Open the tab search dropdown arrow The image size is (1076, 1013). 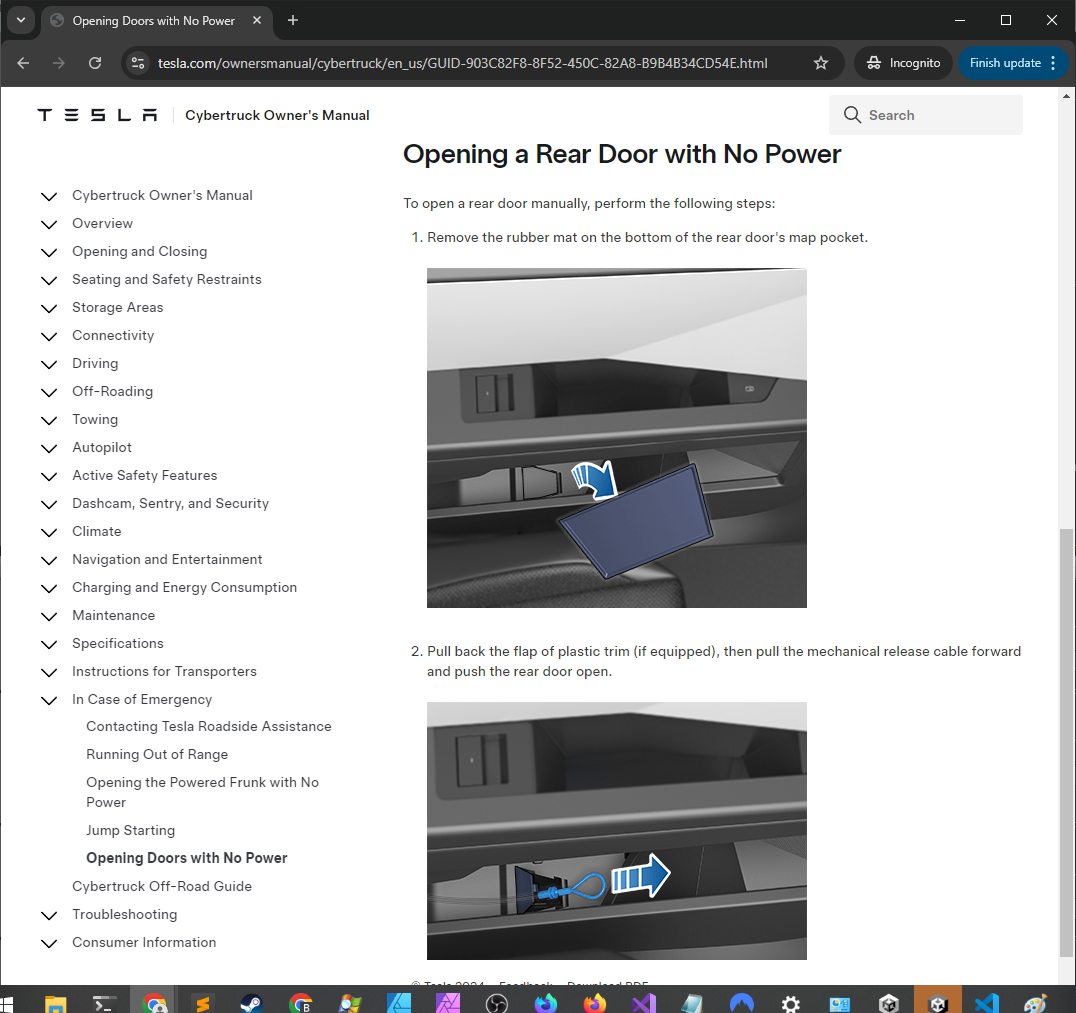21,21
